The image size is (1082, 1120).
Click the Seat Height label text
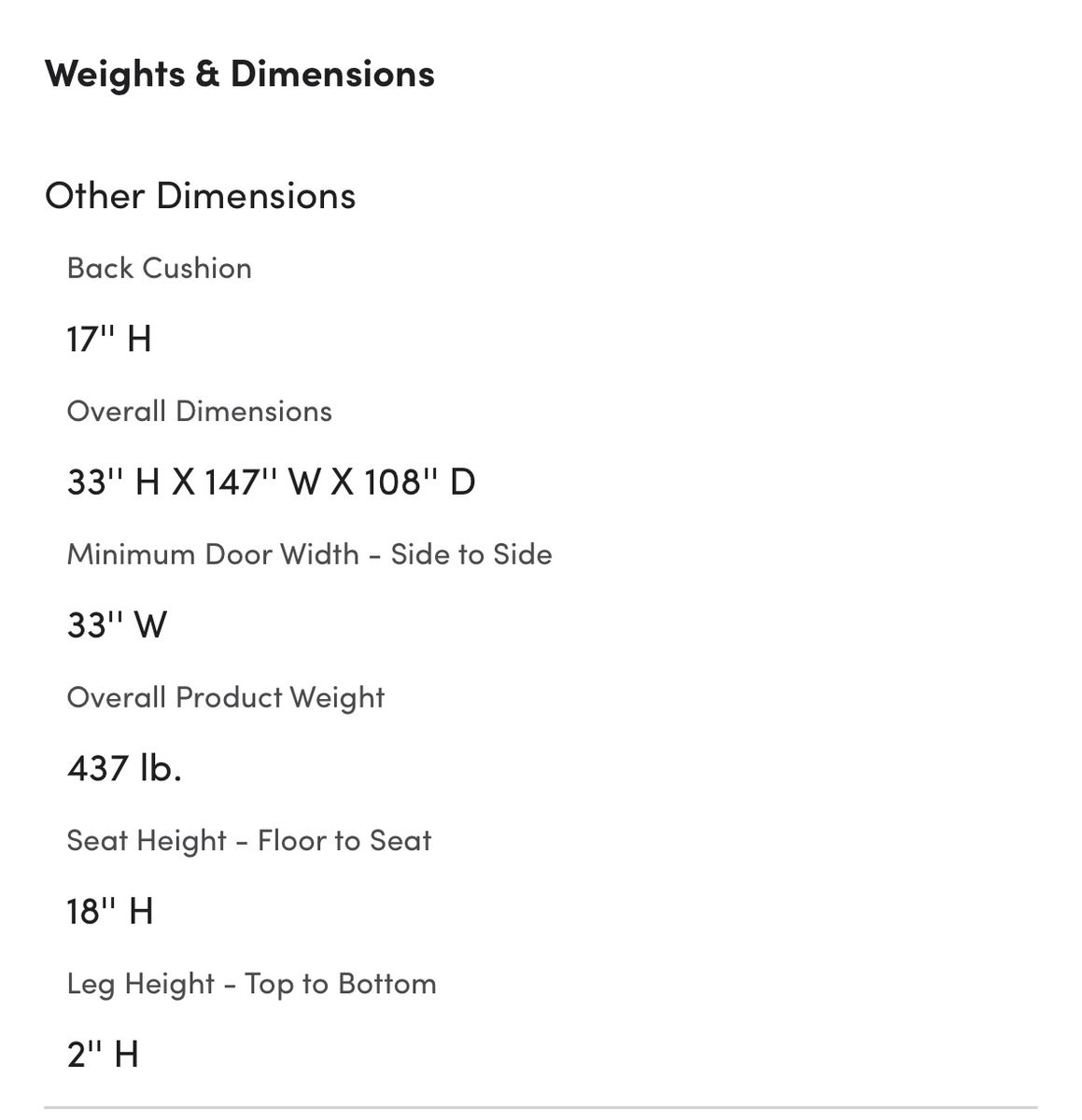coord(147,841)
